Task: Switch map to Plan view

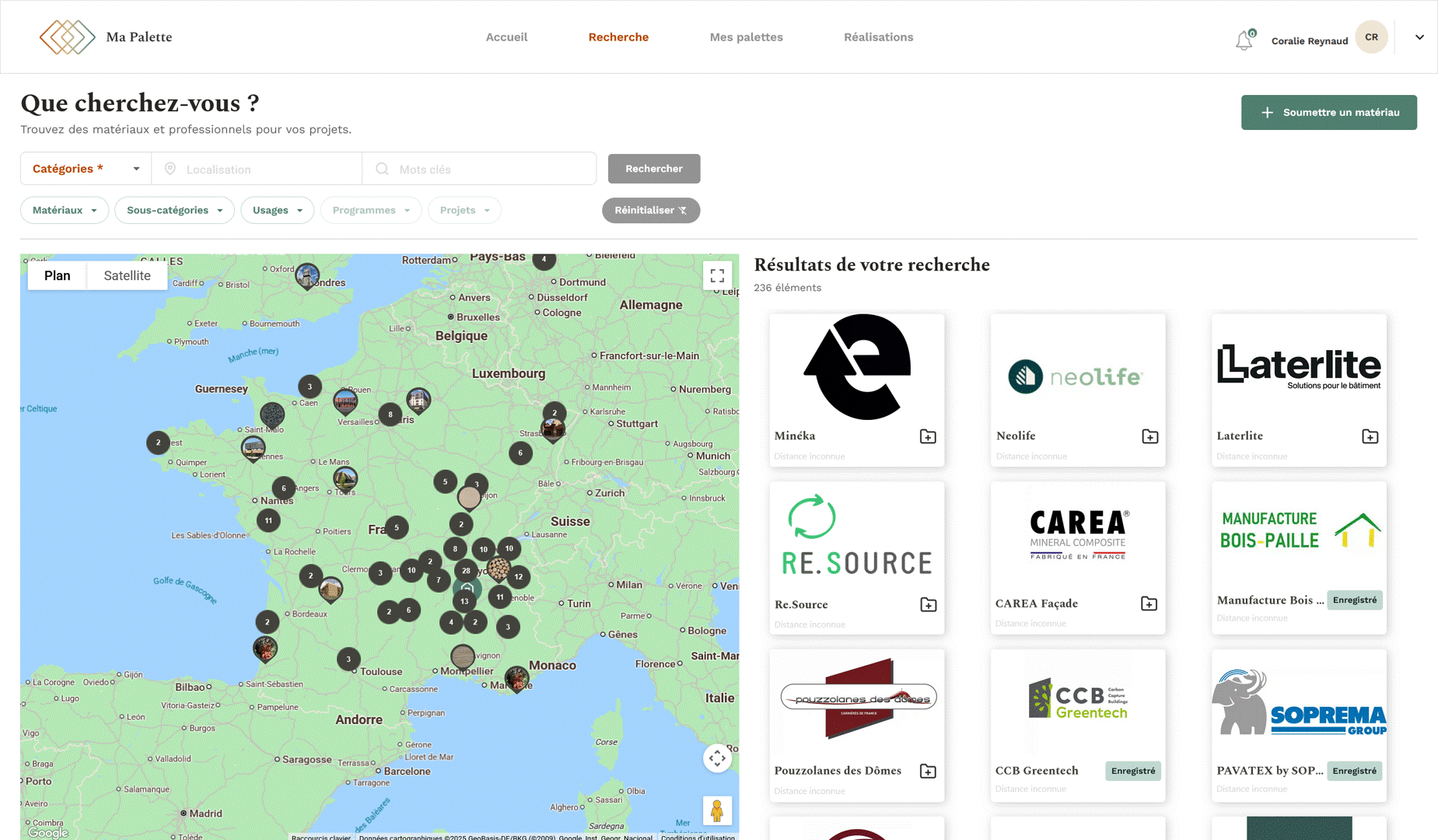Action: tap(57, 275)
